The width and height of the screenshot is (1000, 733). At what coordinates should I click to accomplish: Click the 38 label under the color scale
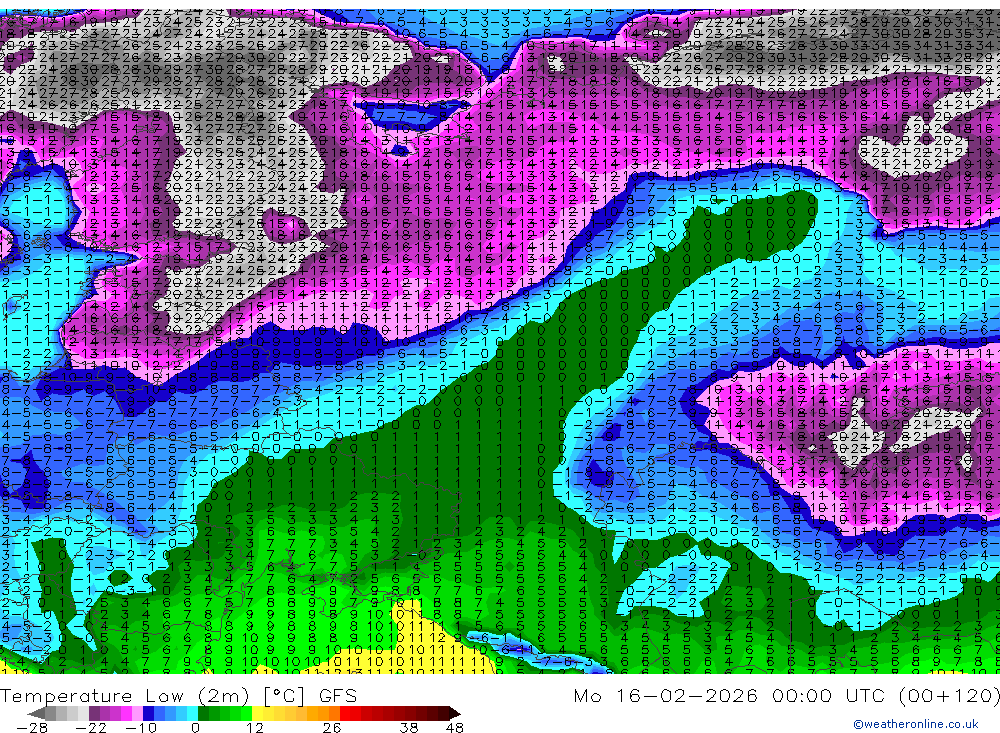point(409,727)
